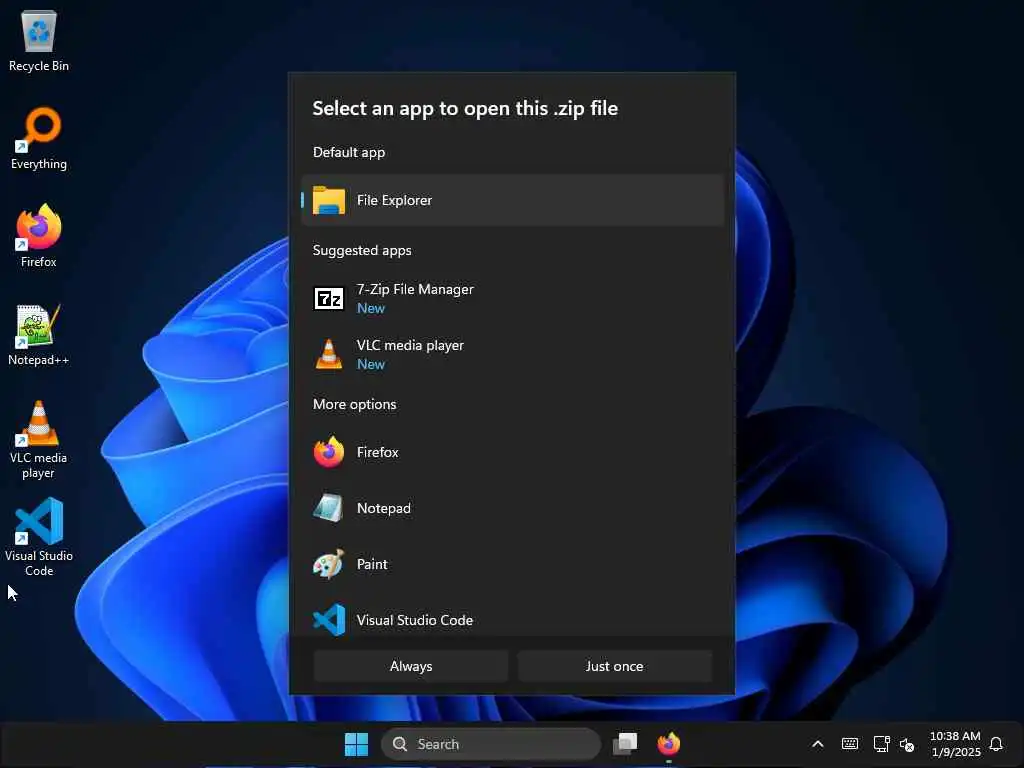Select the Firefox icon in More options
This screenshot has width=1024, height=768.
coord(328,452)
